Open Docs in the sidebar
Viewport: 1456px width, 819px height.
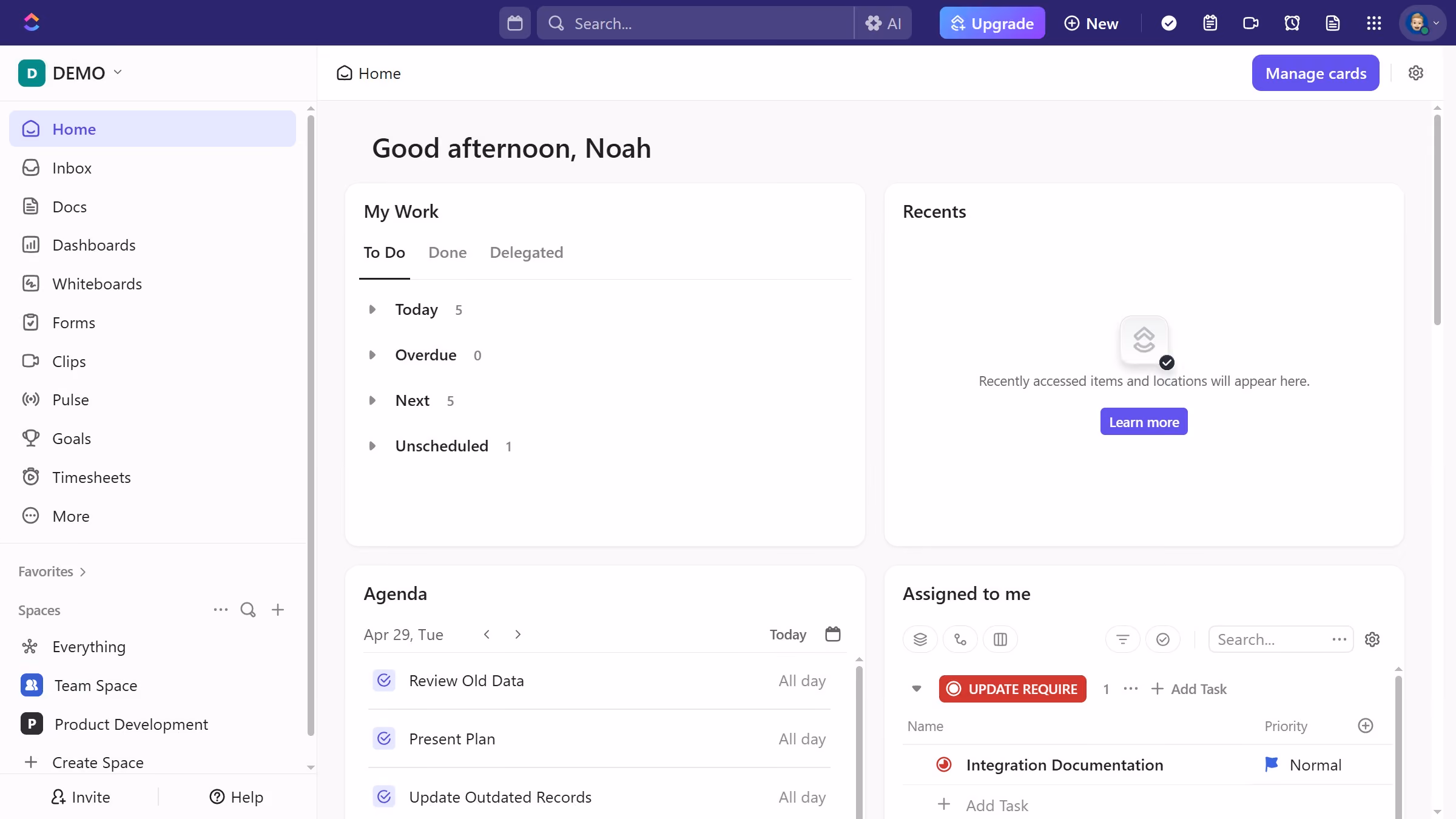(x=152, y=206)
